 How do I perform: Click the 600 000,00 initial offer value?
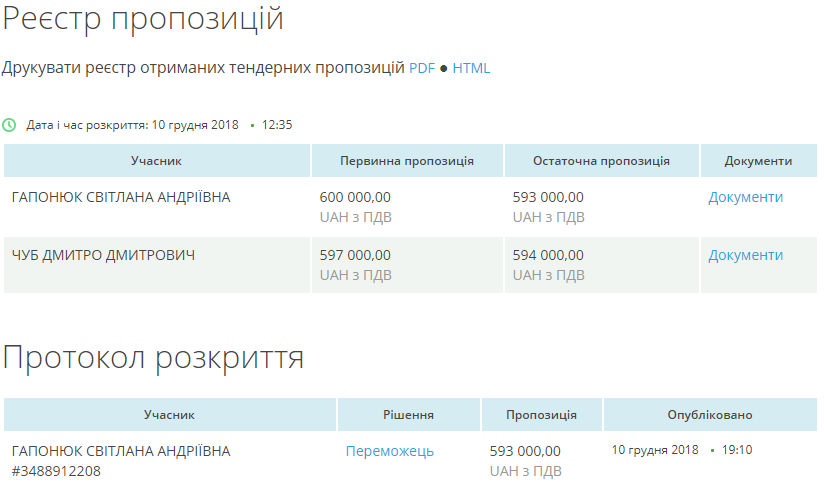[x=355, y=197]
